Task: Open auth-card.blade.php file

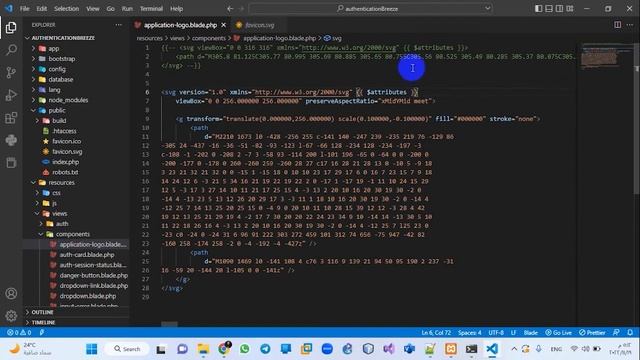Action: 87,255
